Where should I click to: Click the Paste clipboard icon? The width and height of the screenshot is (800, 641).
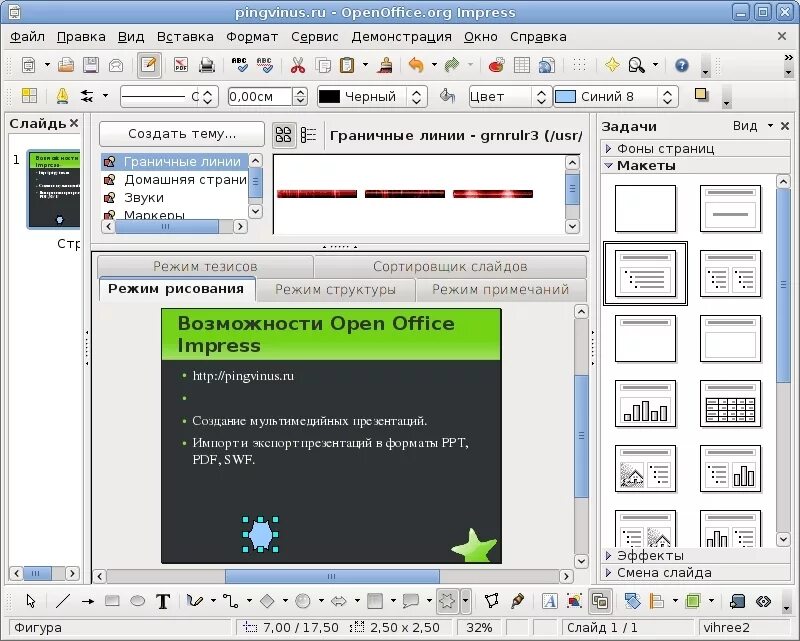coord(347,65)
